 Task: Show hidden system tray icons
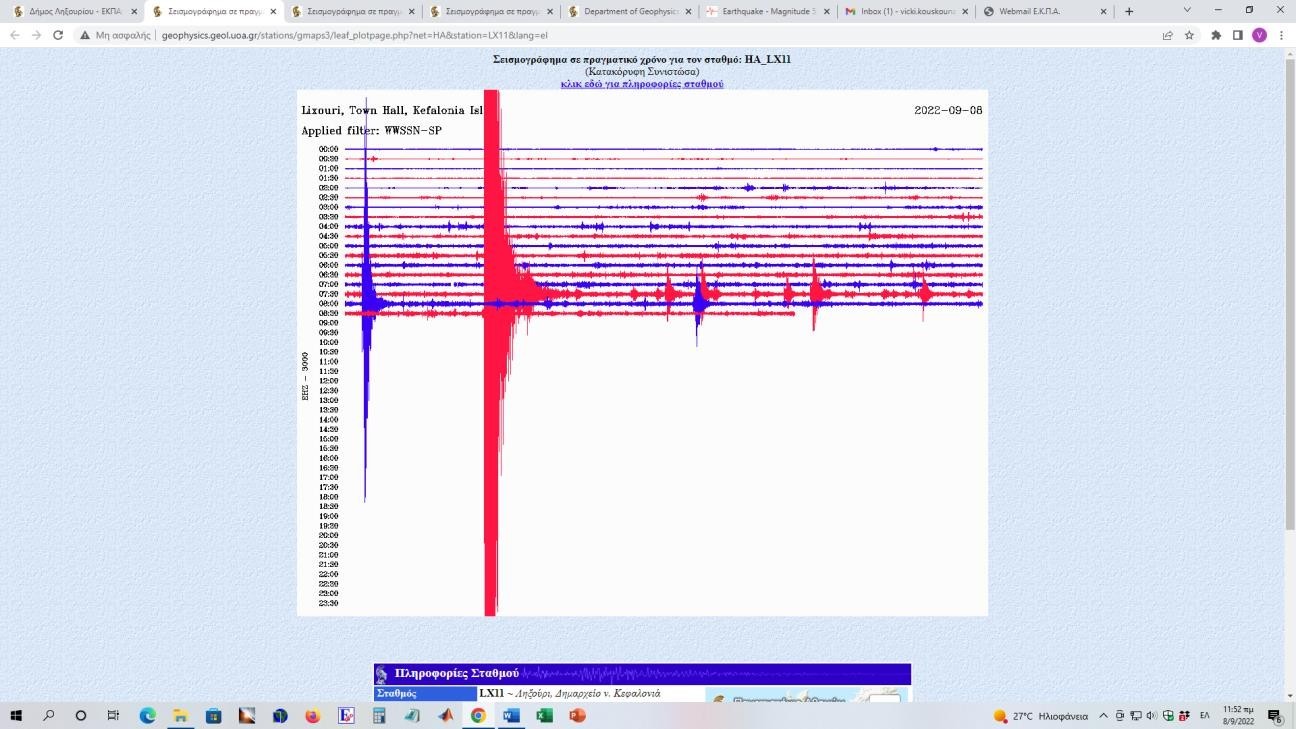coord(1104,716)
